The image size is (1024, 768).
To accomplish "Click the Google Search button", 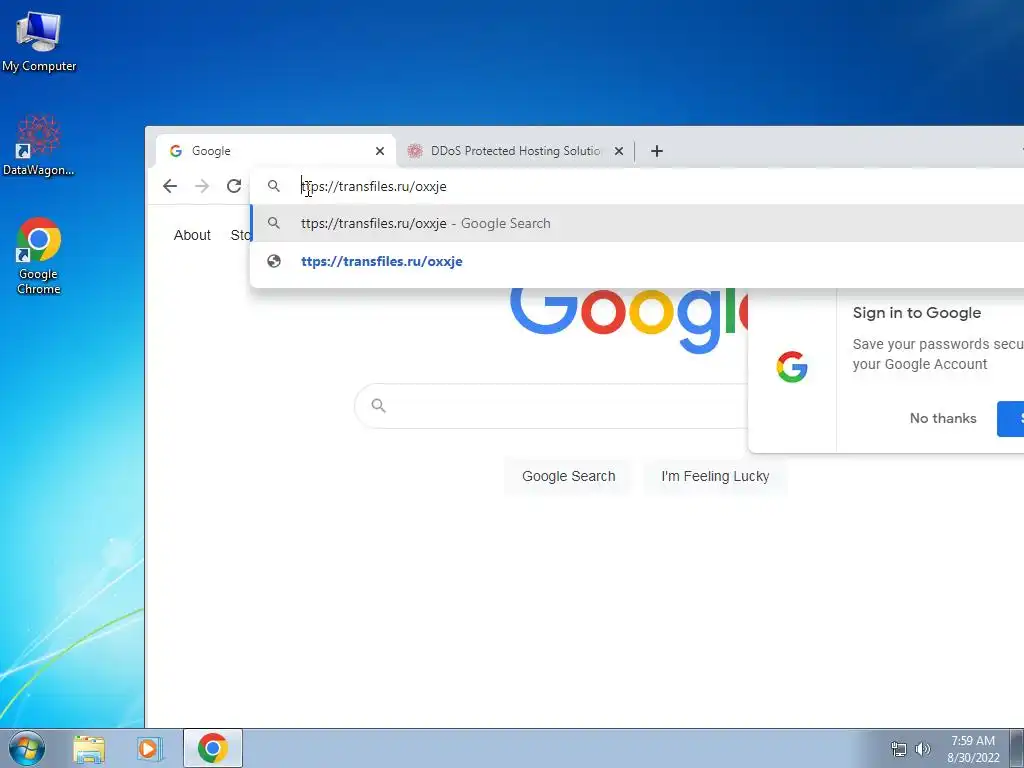I will coord(568,476).
